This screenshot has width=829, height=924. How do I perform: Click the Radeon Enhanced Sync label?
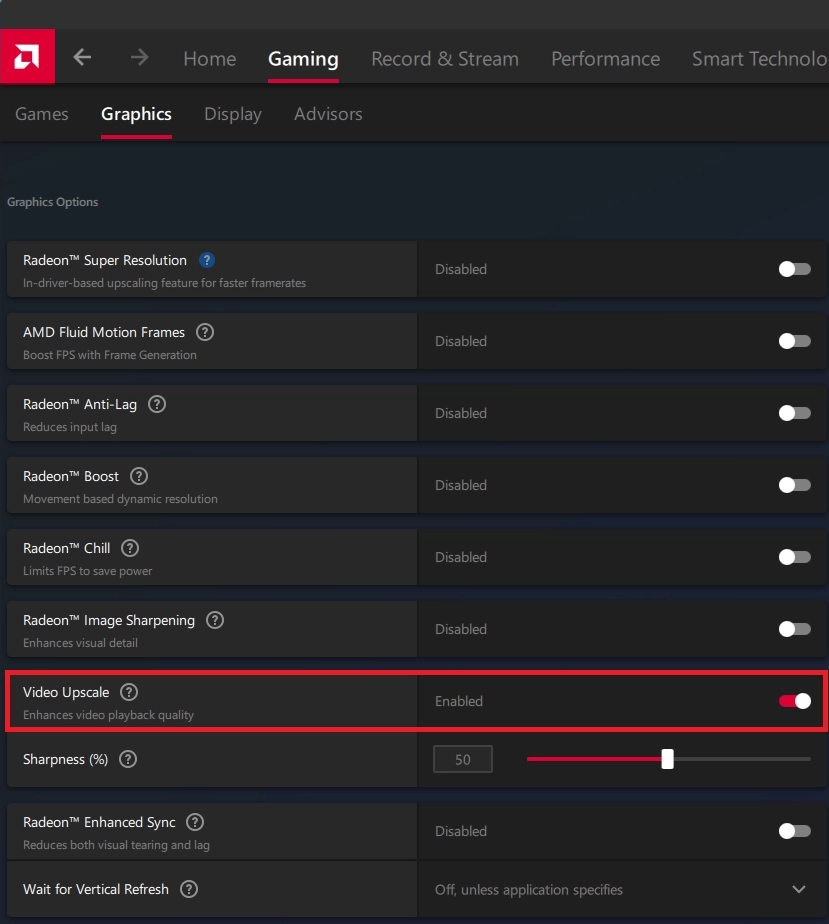pos(99,822)
